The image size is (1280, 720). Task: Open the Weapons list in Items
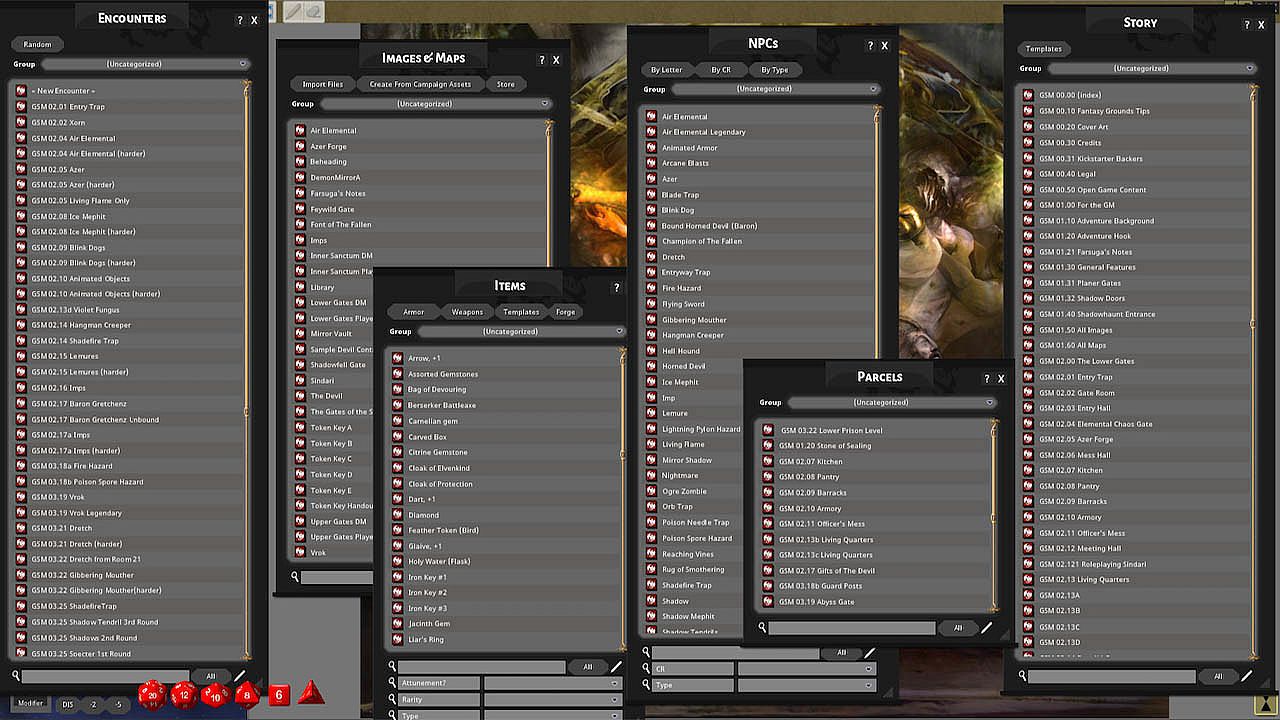click(467, 312)
